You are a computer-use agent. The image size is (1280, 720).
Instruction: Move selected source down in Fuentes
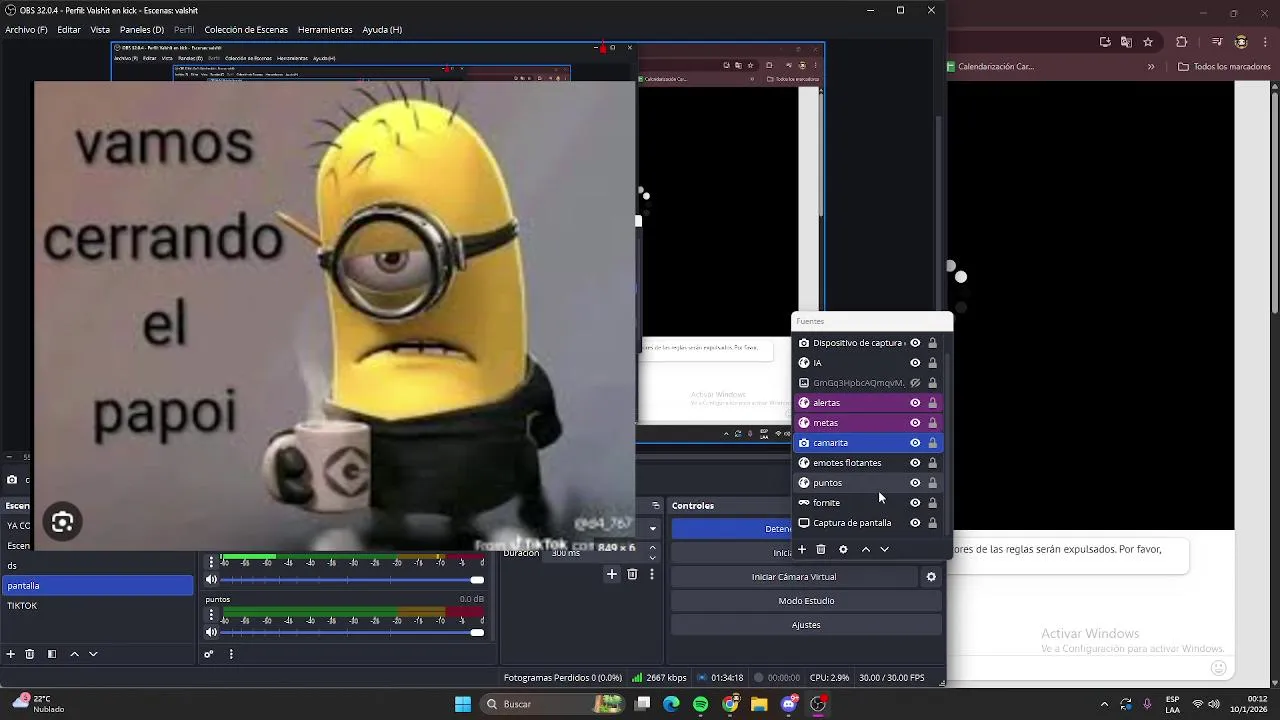pos(884,549)
